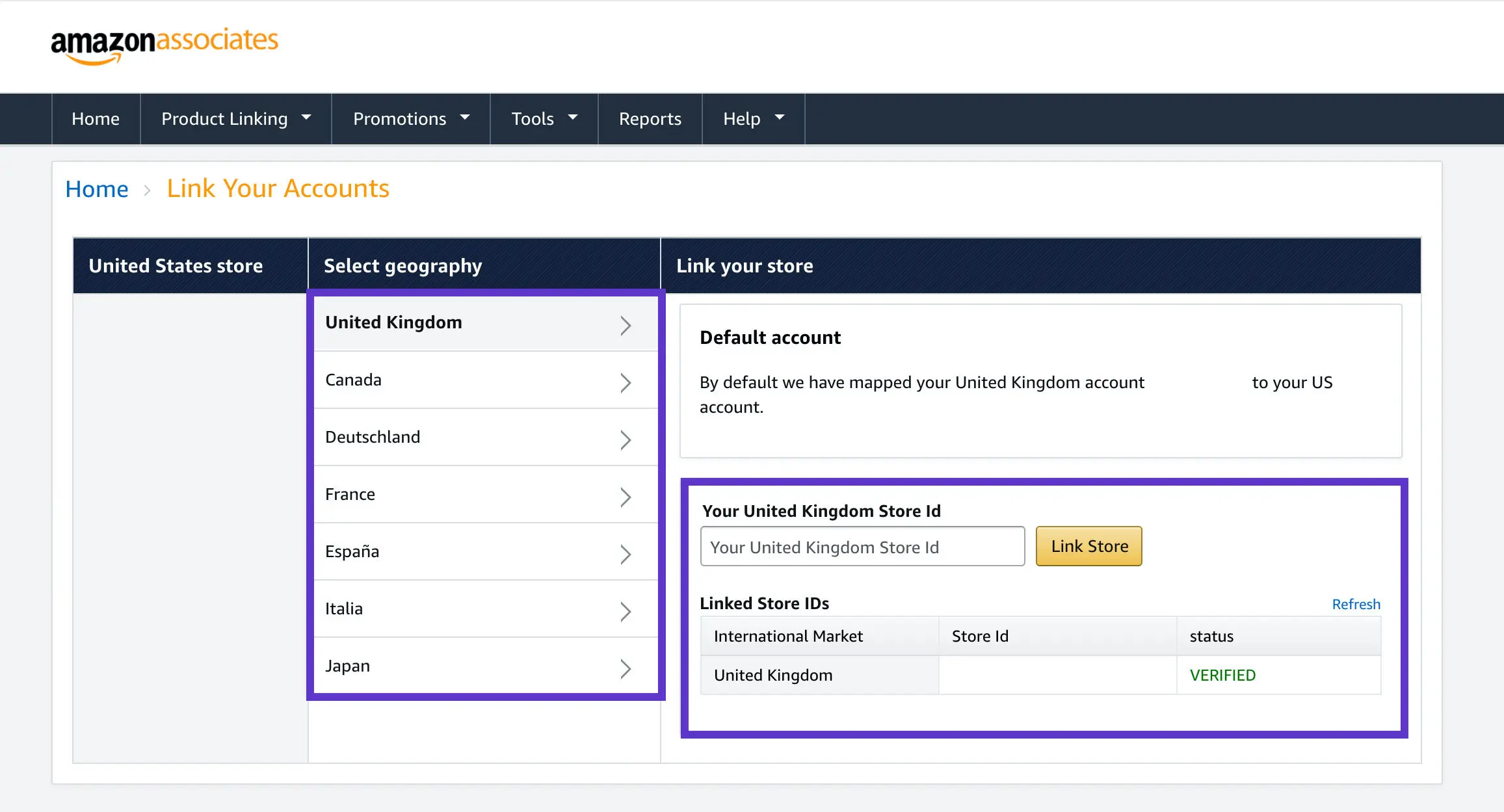1504x812 pixels.
Task: Click the Japan row chevron
Action: (626, 669)
